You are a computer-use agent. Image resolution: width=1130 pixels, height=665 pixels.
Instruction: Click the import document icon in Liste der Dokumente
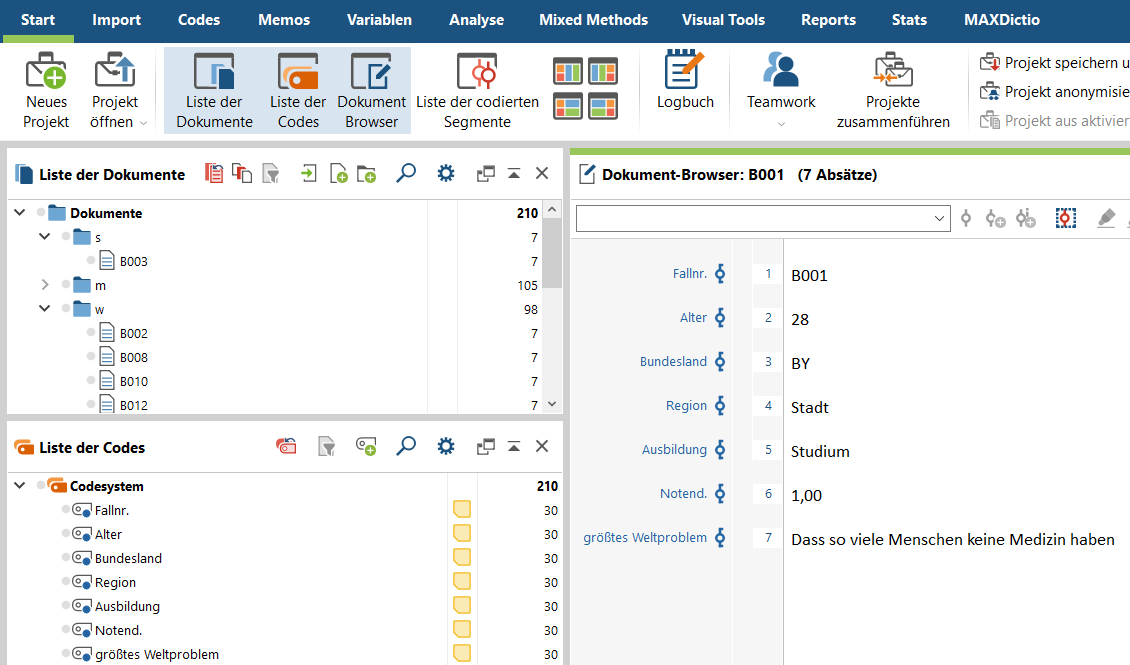pos(308,174)
